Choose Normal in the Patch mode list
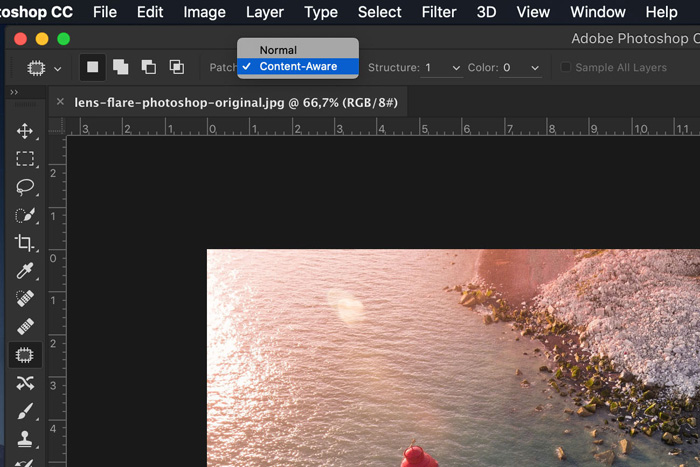 (298, 50)
